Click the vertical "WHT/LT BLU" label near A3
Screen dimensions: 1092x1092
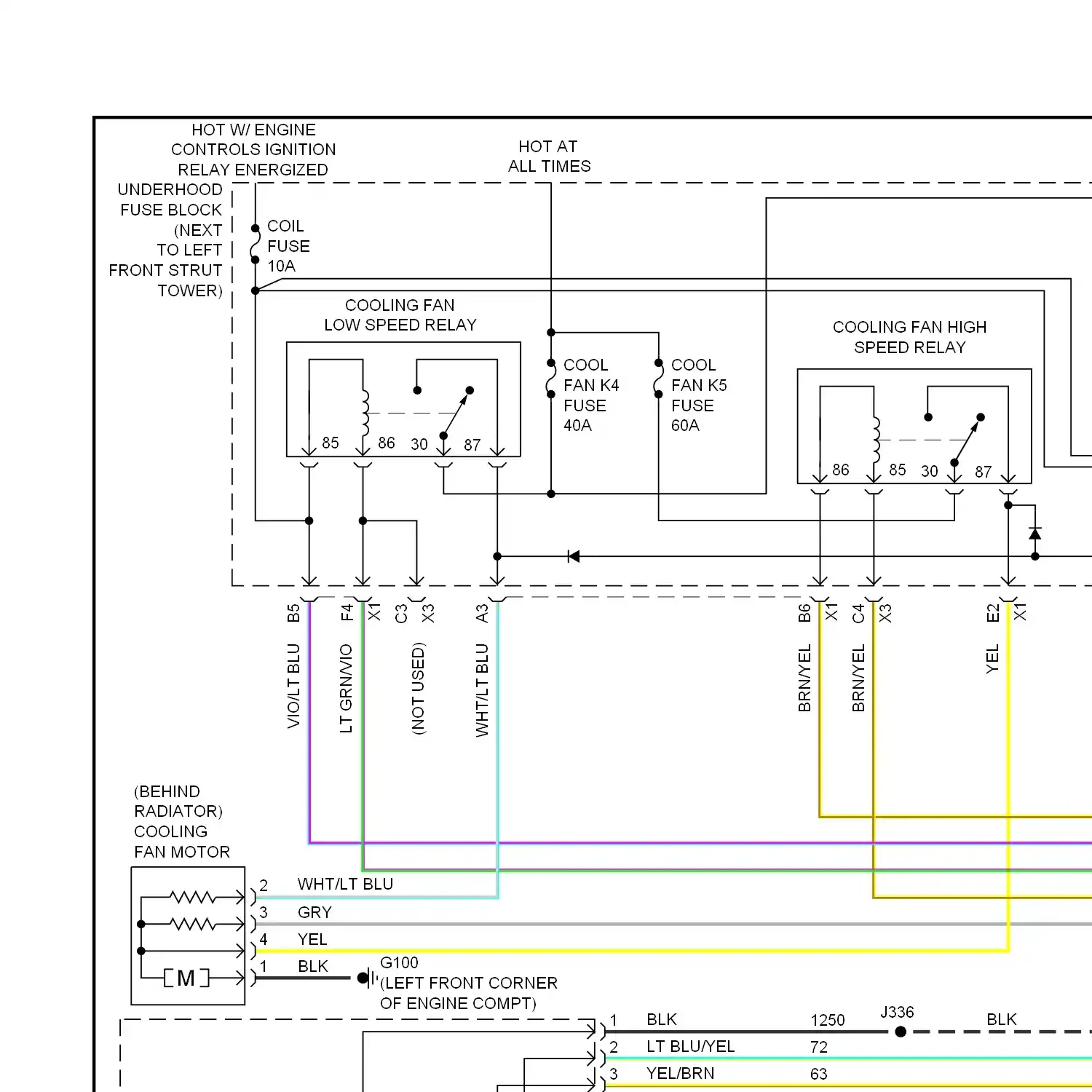482,690
